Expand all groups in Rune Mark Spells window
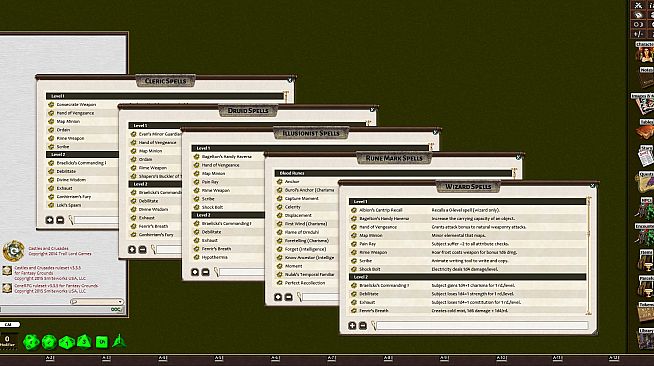This screenshot has width=654, height=366. point(278,297)
